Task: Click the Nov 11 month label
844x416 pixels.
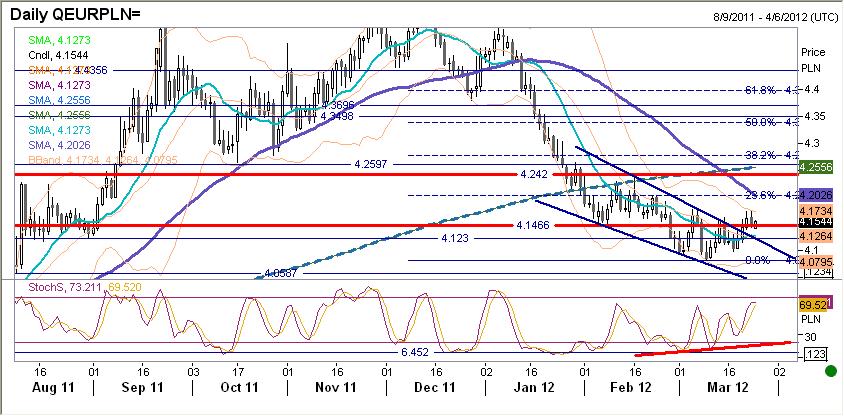Action: [x=336, y=386]
